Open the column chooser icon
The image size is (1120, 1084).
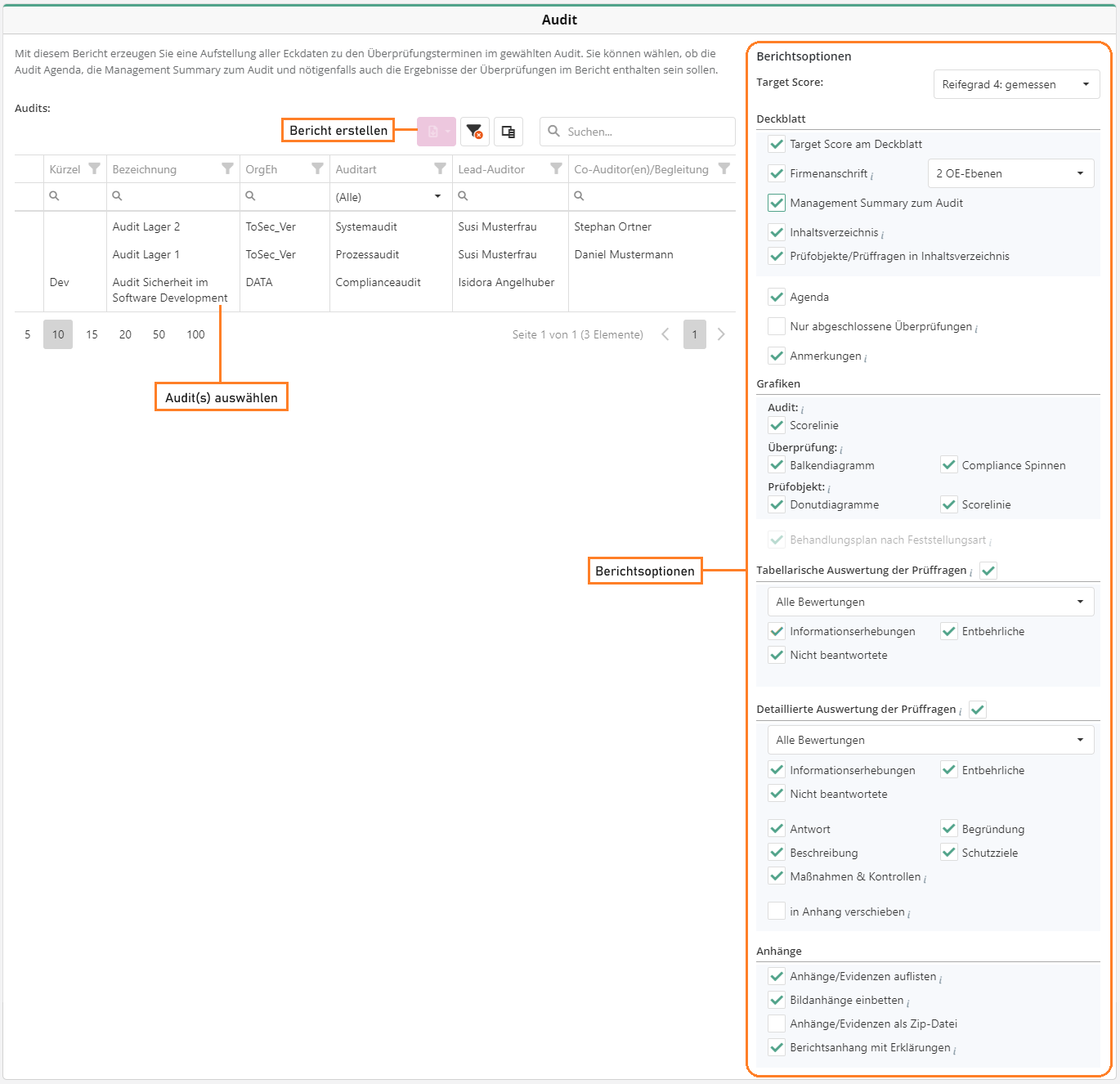tap(508, 132)
